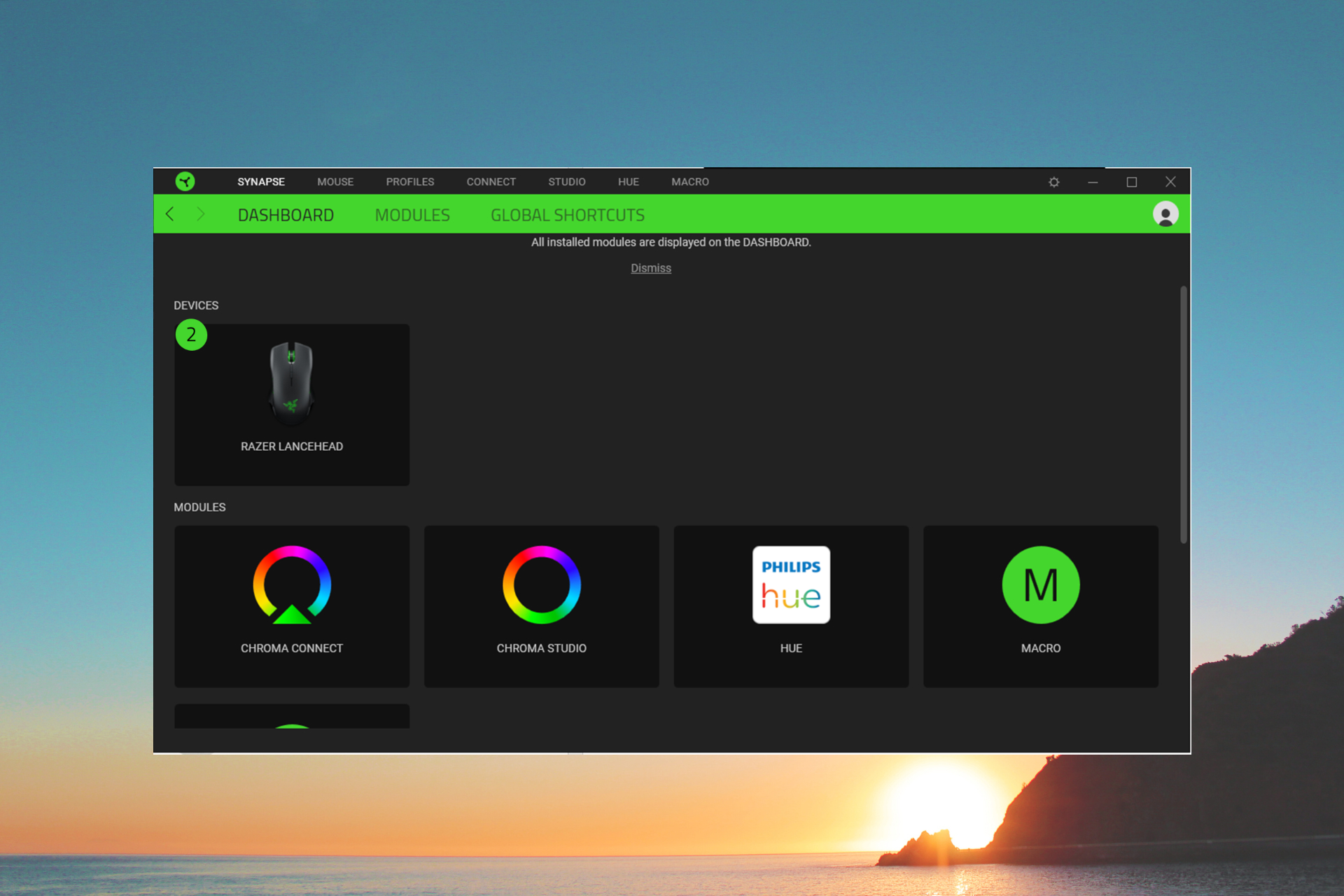Switch to the SYNAPSE top tab
Screen dimensions: 1344x896
pyautogui.click(x=261, y=182)
